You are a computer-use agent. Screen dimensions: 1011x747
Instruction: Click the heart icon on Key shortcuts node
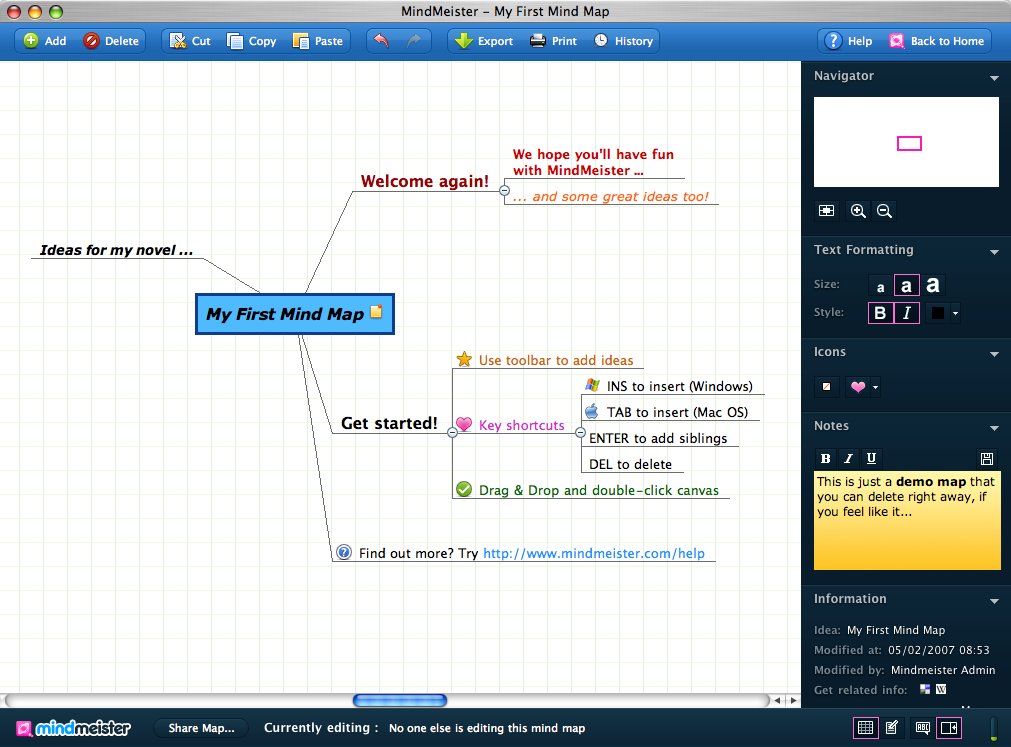(x=464, y=423)
